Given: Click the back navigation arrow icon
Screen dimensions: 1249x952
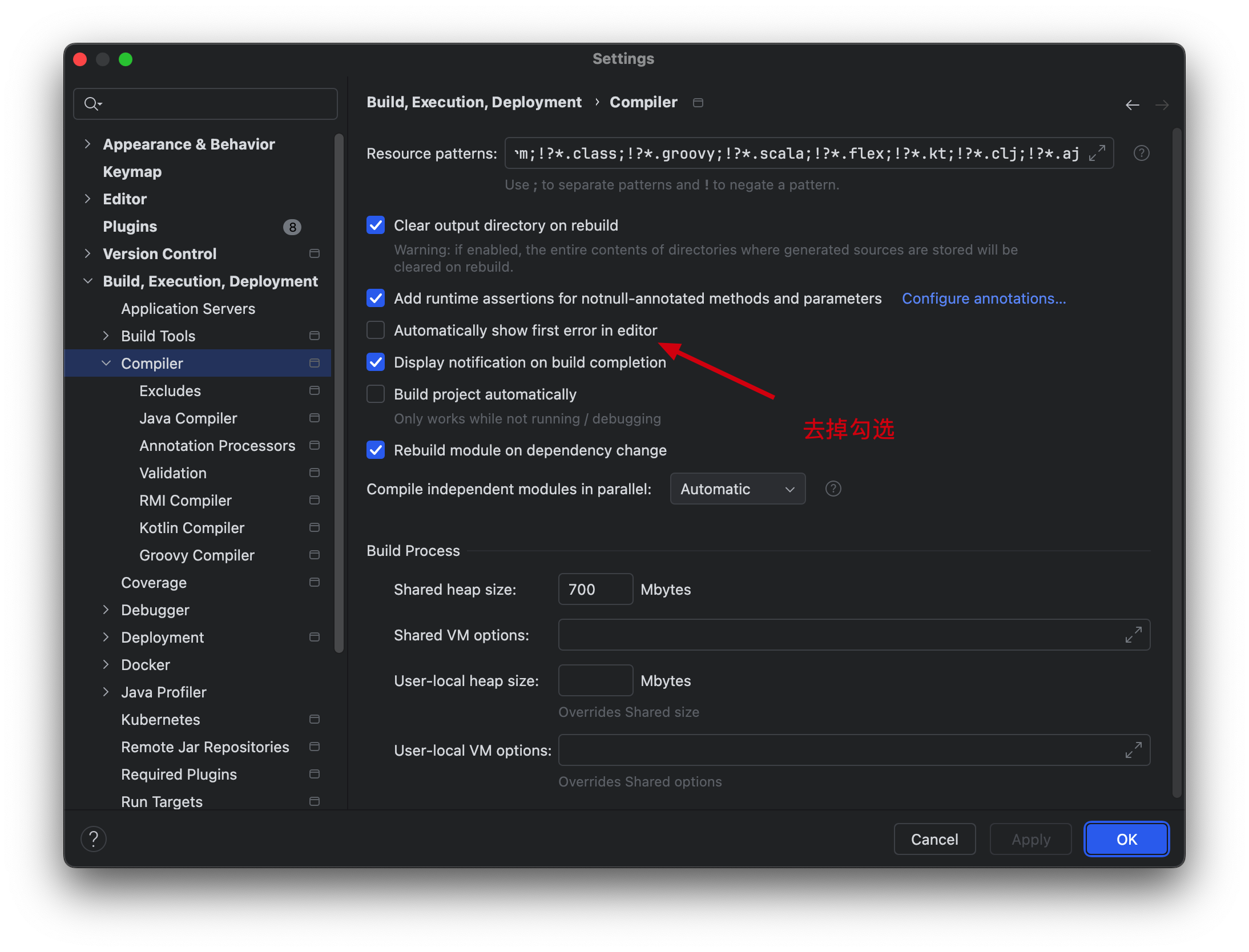Looking at the screenshot, I should pos(1132,104).
